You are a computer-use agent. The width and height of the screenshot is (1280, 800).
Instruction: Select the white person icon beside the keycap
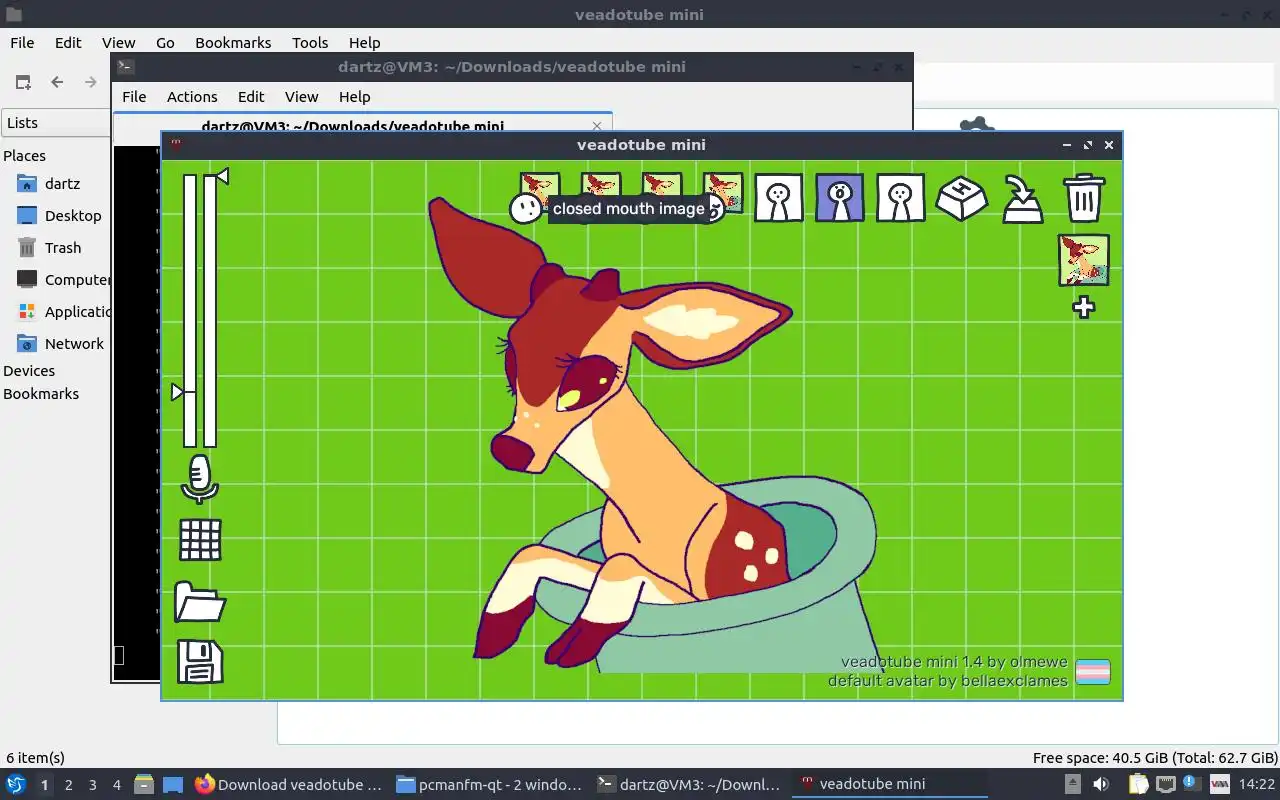pos(900,197)
